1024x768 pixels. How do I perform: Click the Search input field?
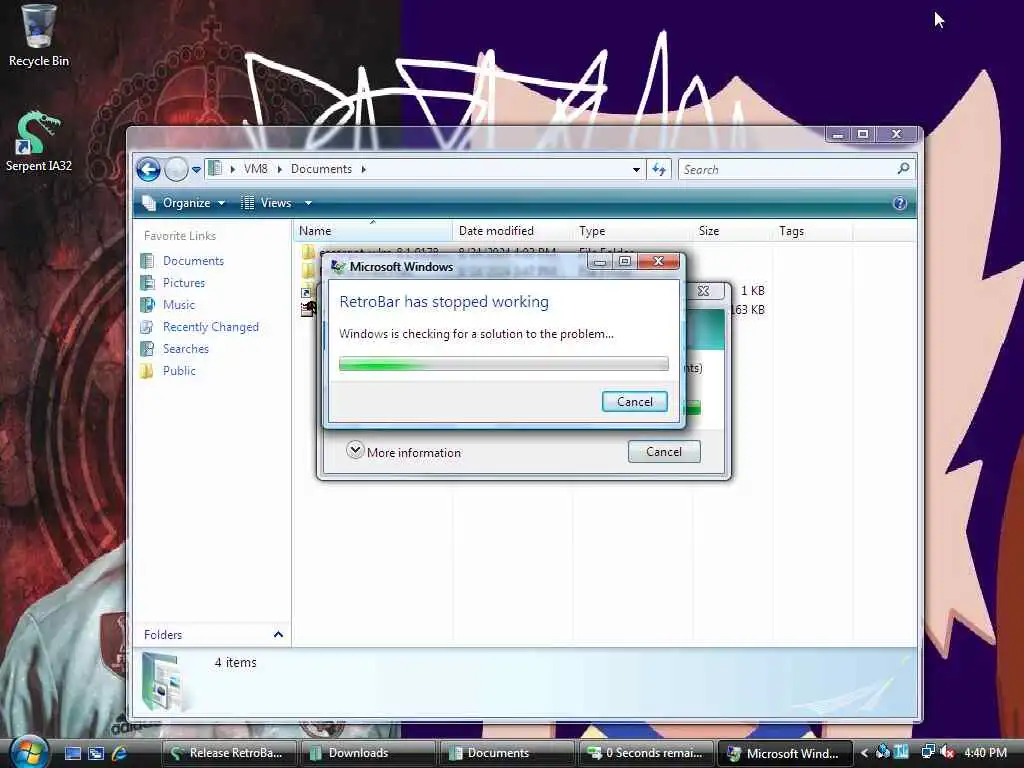point(787,170)
